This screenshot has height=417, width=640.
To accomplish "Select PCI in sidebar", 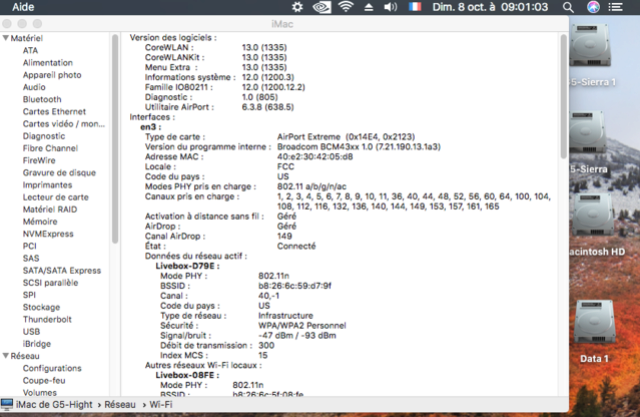I will pos(29,246).
